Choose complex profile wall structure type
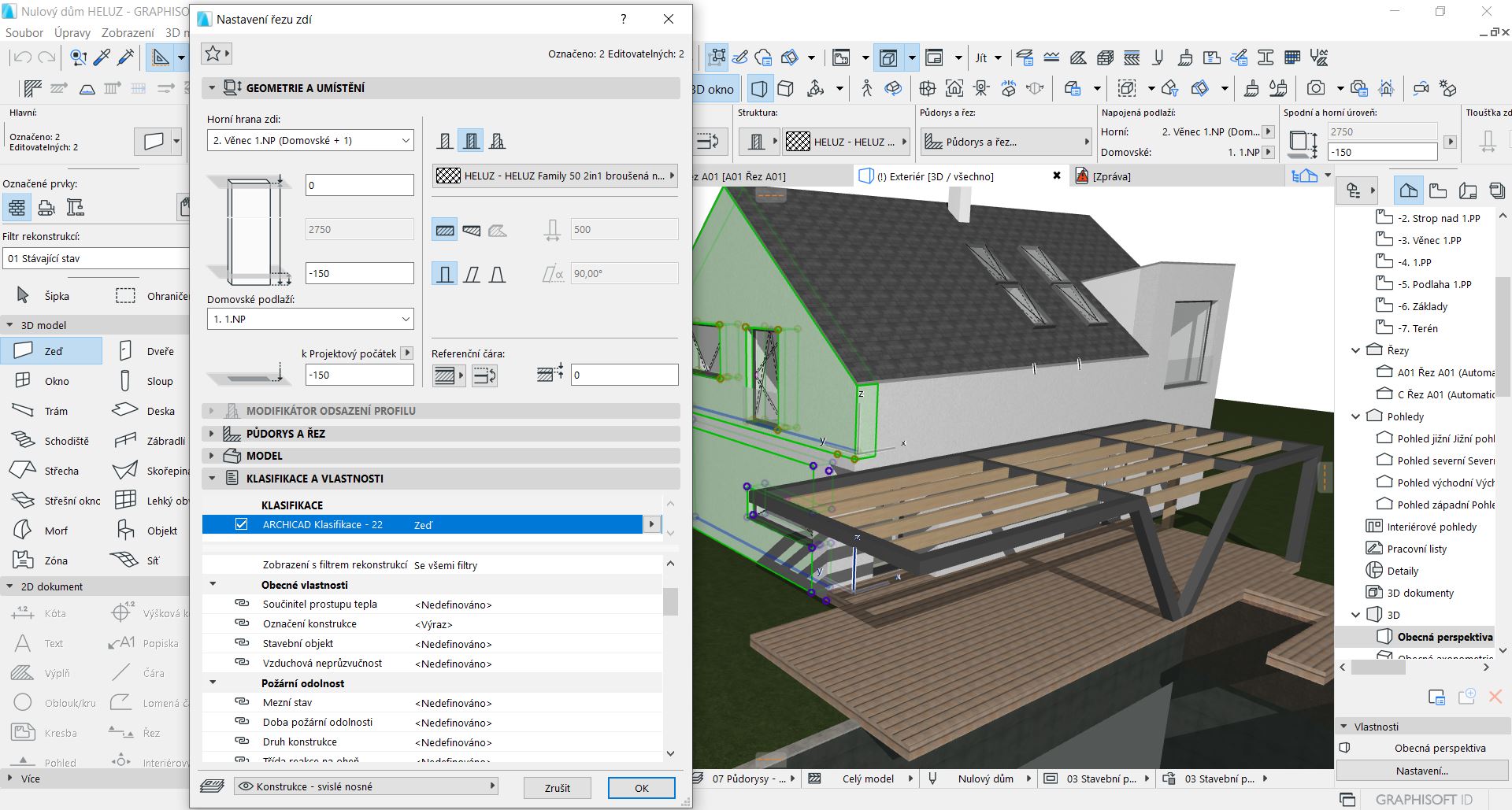 point(497,141)
